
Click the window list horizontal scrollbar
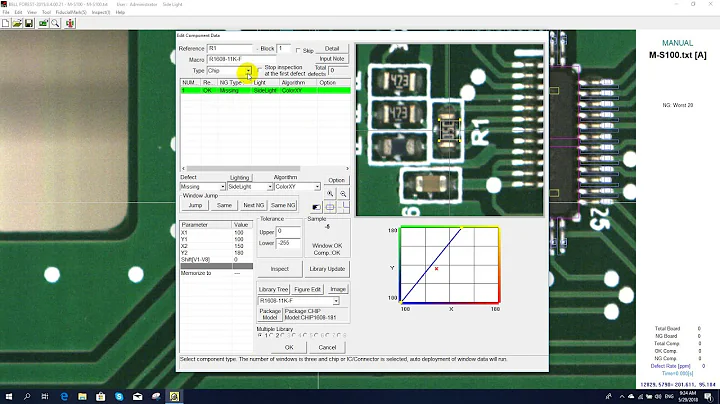[x=265, y=168]
